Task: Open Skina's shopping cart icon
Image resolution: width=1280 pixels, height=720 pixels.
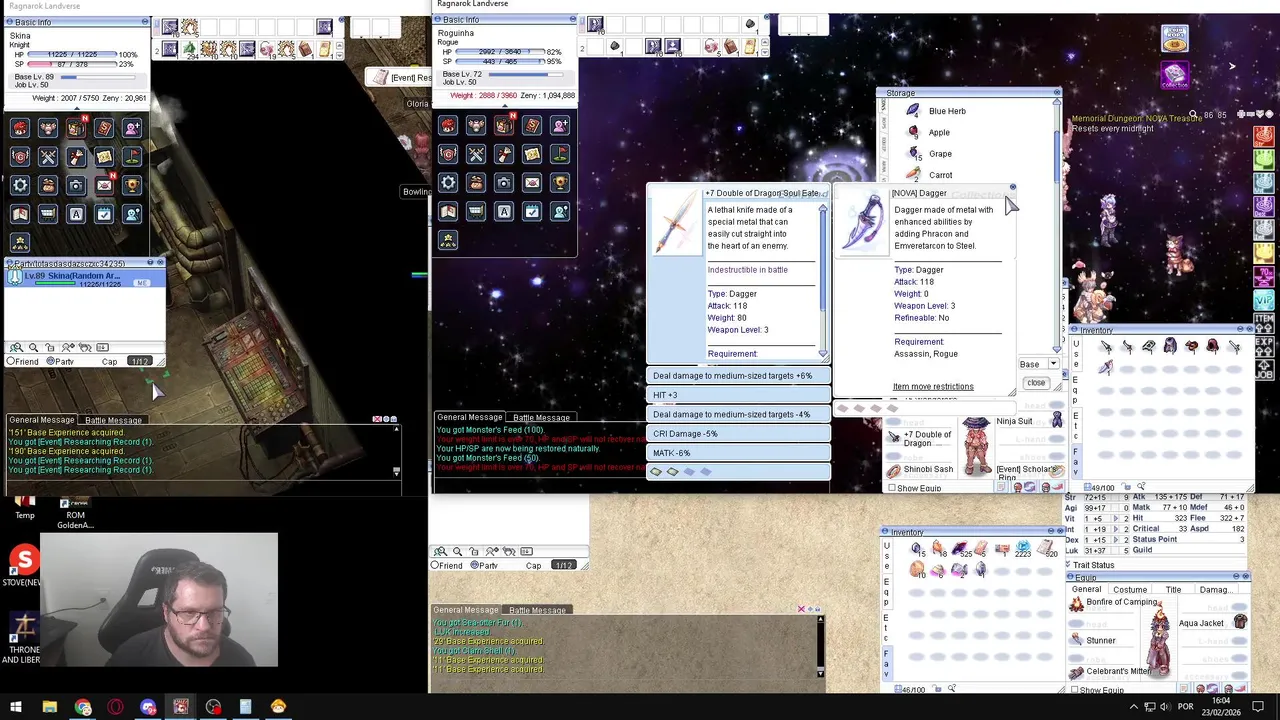Action: coord(48,214)
